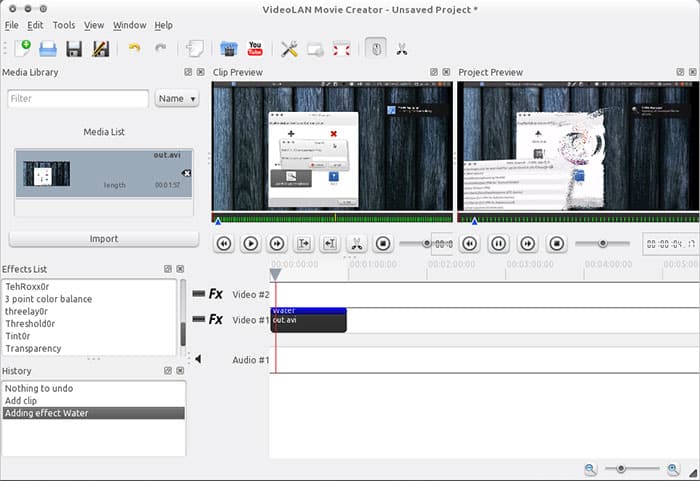Zoom in the timeline
Viewport: 700px width, 481px height.
[x=673, y=469]
